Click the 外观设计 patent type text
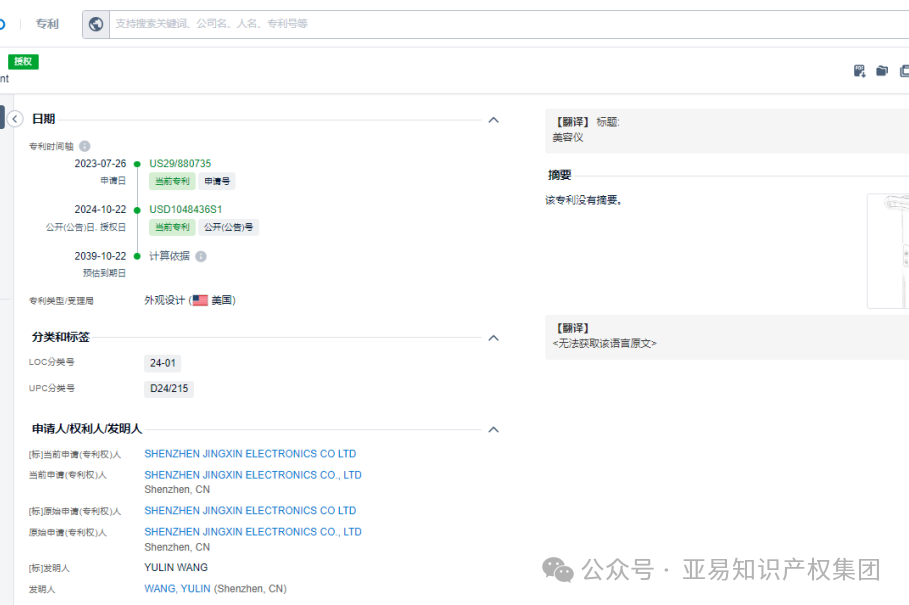909x605 pixels. [x=165, y=300]
